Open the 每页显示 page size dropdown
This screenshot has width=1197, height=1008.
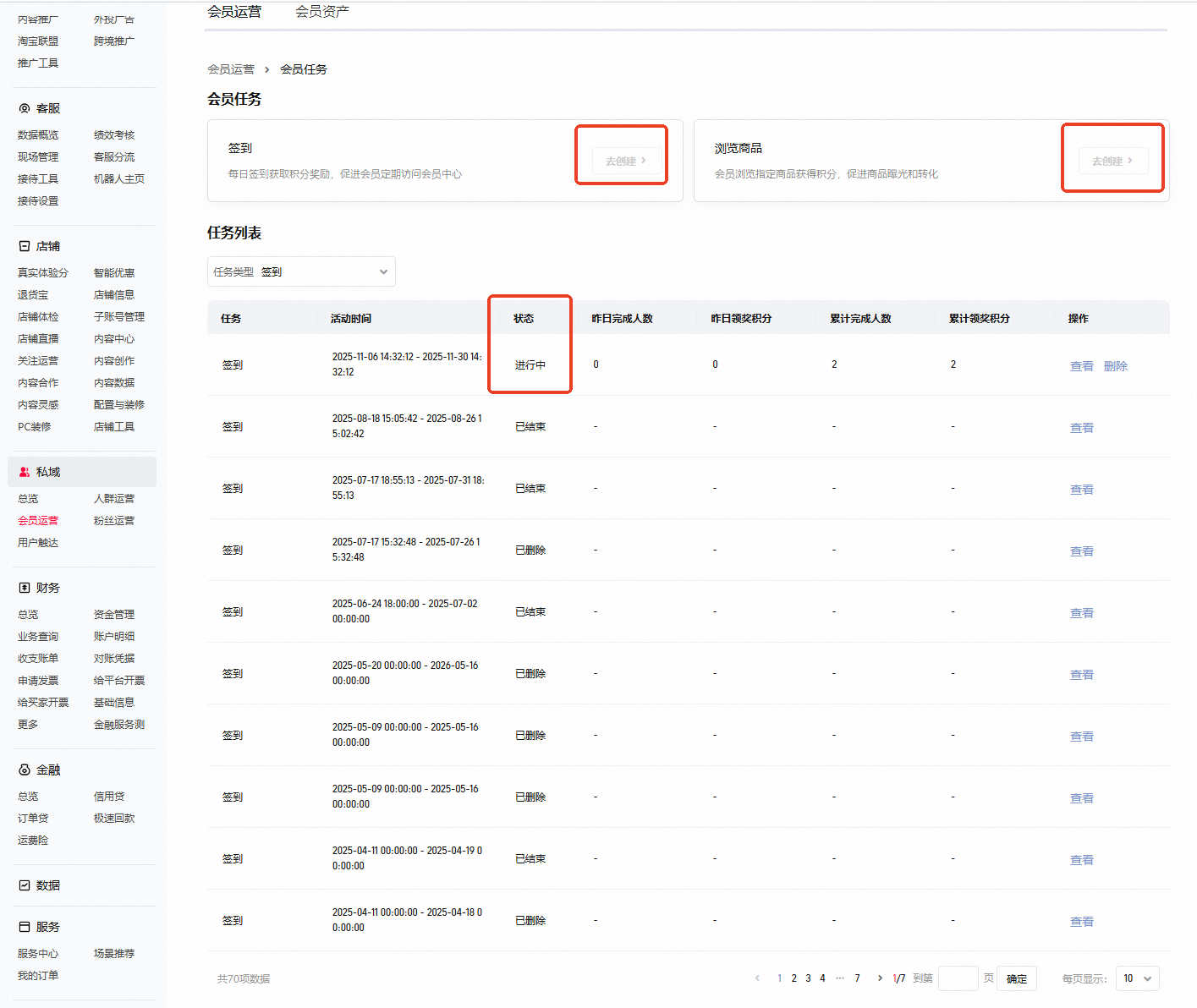click(1137, 978)
